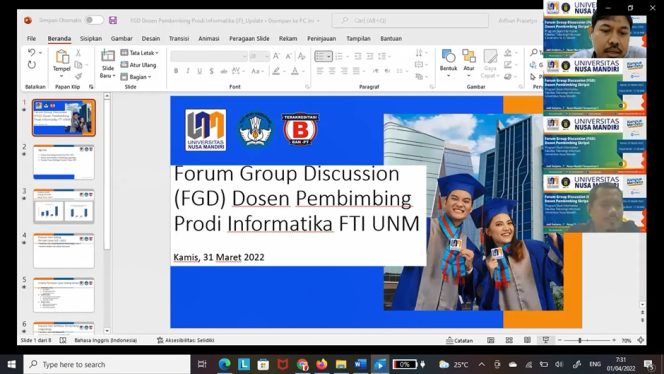This screenshot has height=374, width=664.
Task: Click in the Cari search box
Action: tap(410, 20)
